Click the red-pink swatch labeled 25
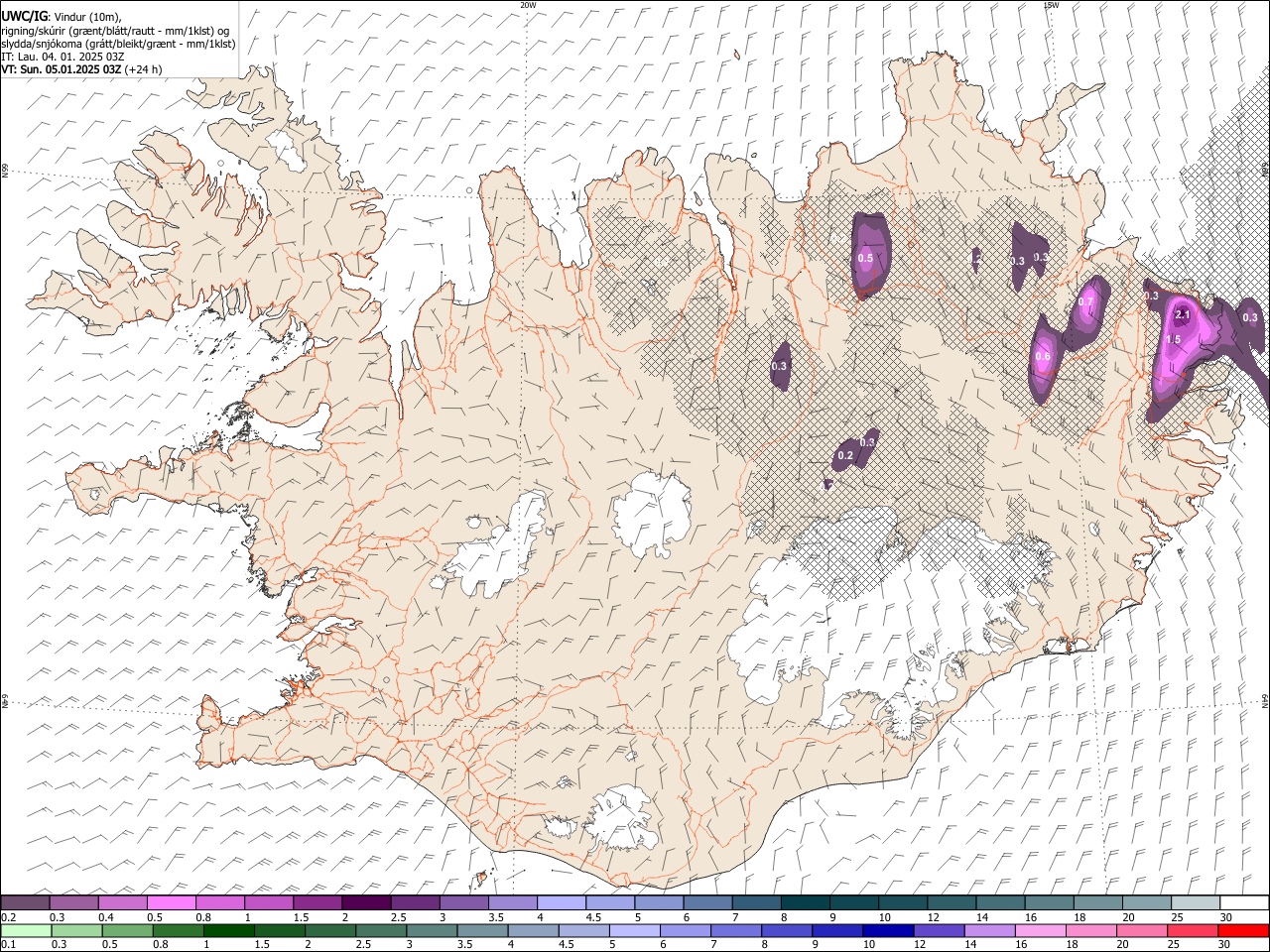This screenshot has width=1270, height=952. tap(1192, 930)
